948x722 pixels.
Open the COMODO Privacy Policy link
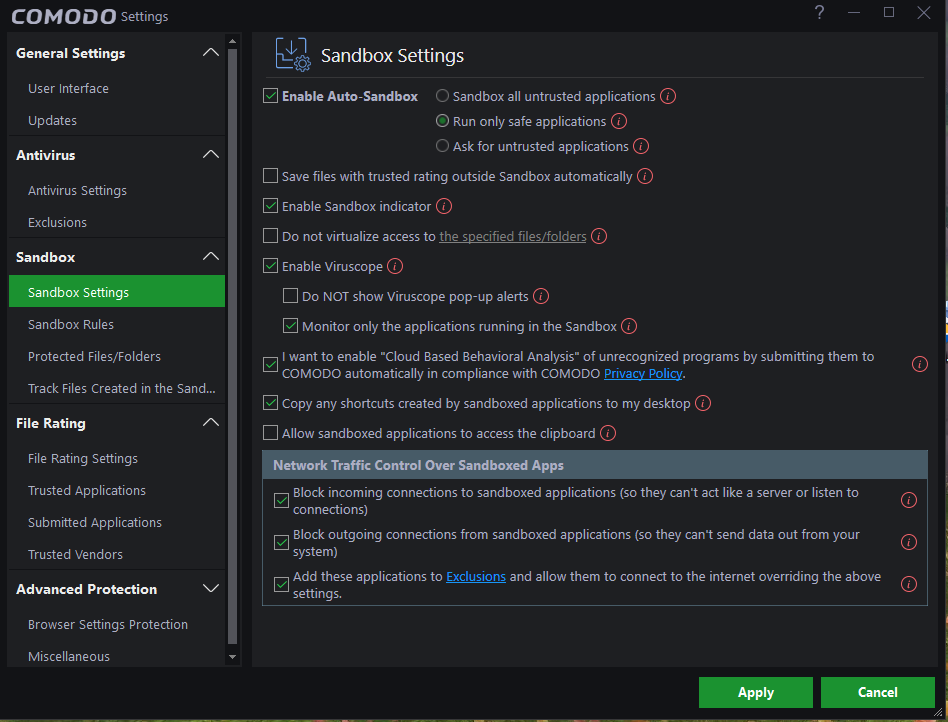tap(642, 374)
